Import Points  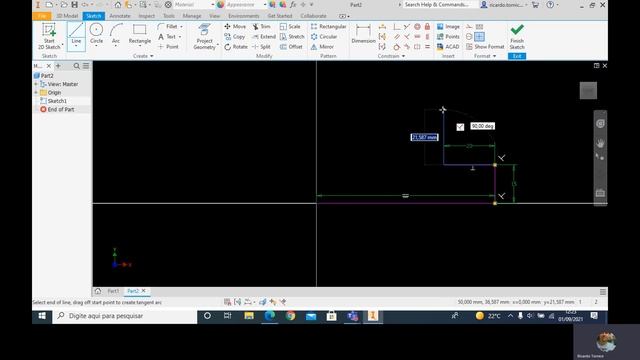tap(448, 37)
